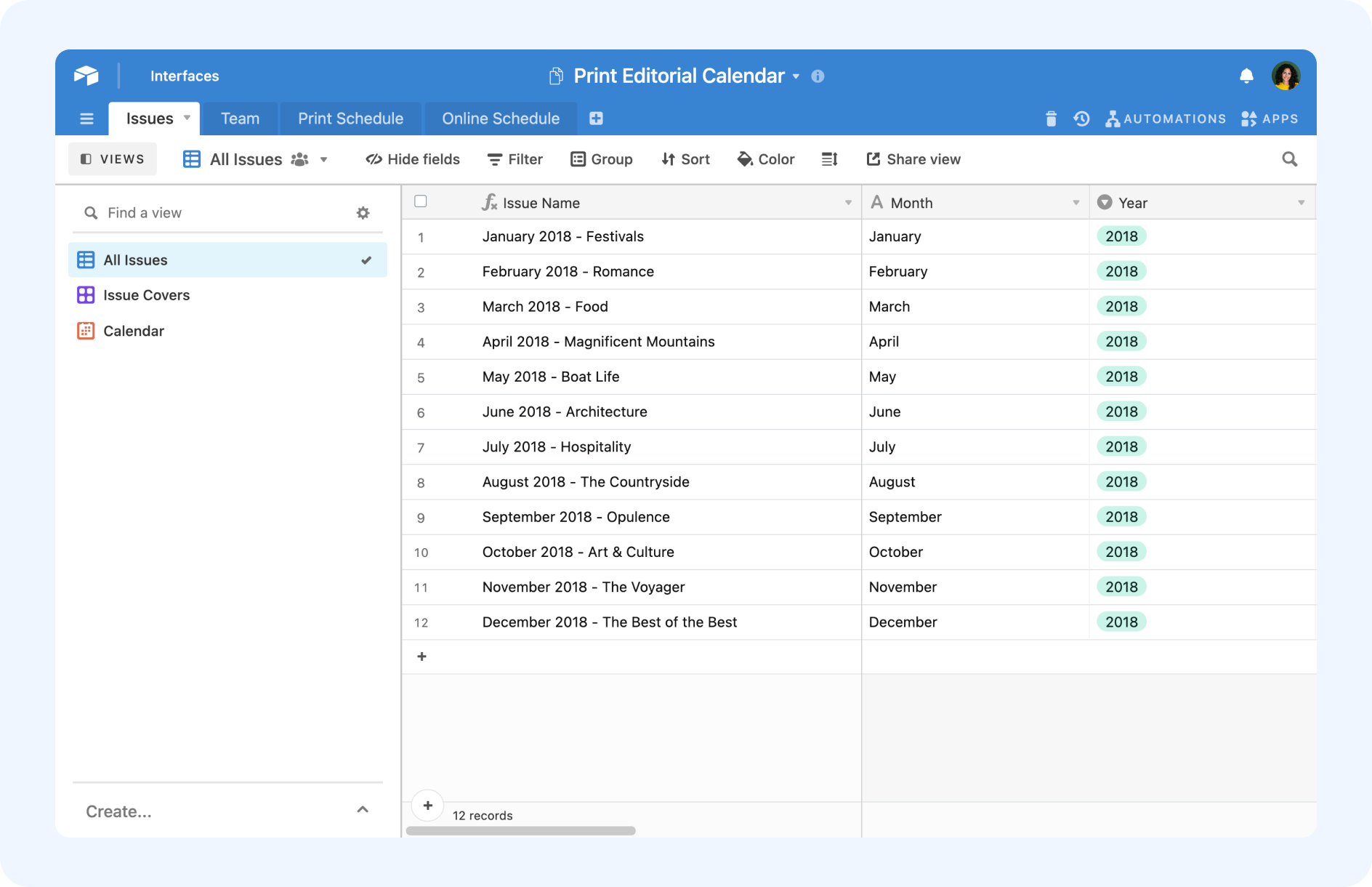
Task: Select the Calendar view
Action: [228, 331]
